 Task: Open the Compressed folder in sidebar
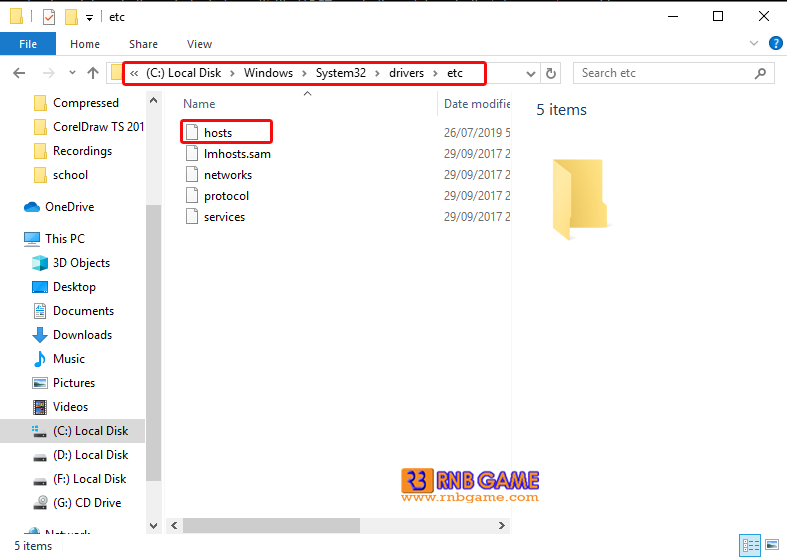point(85,103)
